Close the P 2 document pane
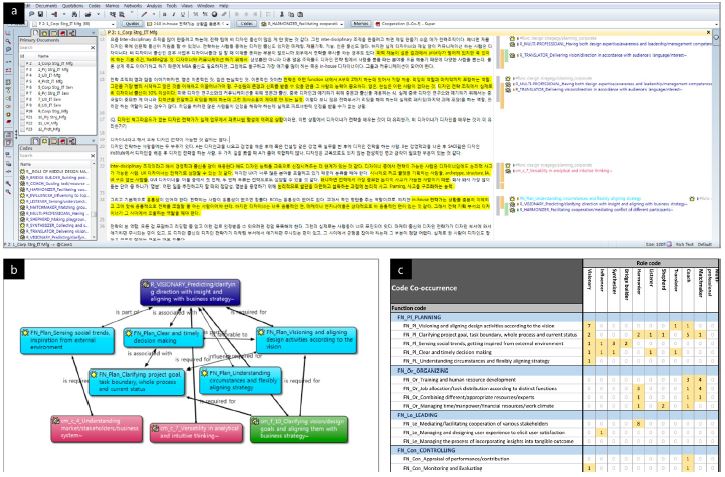Image resolution: width=725 pixels, height=477 pixels. coord(708,33)
